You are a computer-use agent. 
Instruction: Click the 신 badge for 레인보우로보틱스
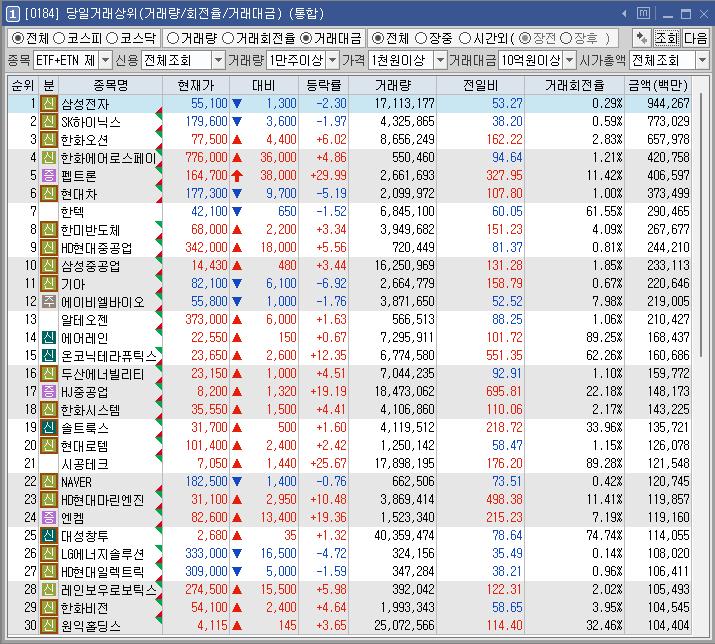coord(49,589)
